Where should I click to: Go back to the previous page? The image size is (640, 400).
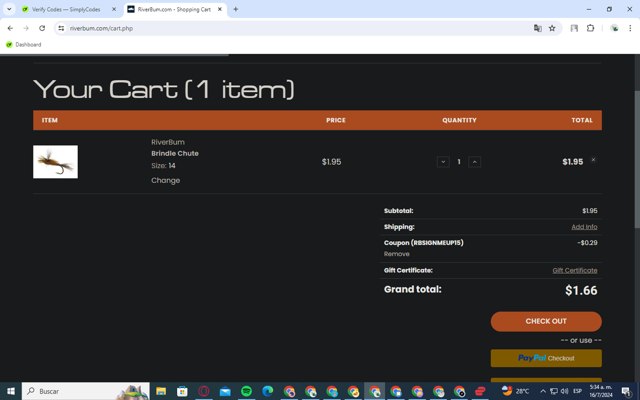point(10,28)
